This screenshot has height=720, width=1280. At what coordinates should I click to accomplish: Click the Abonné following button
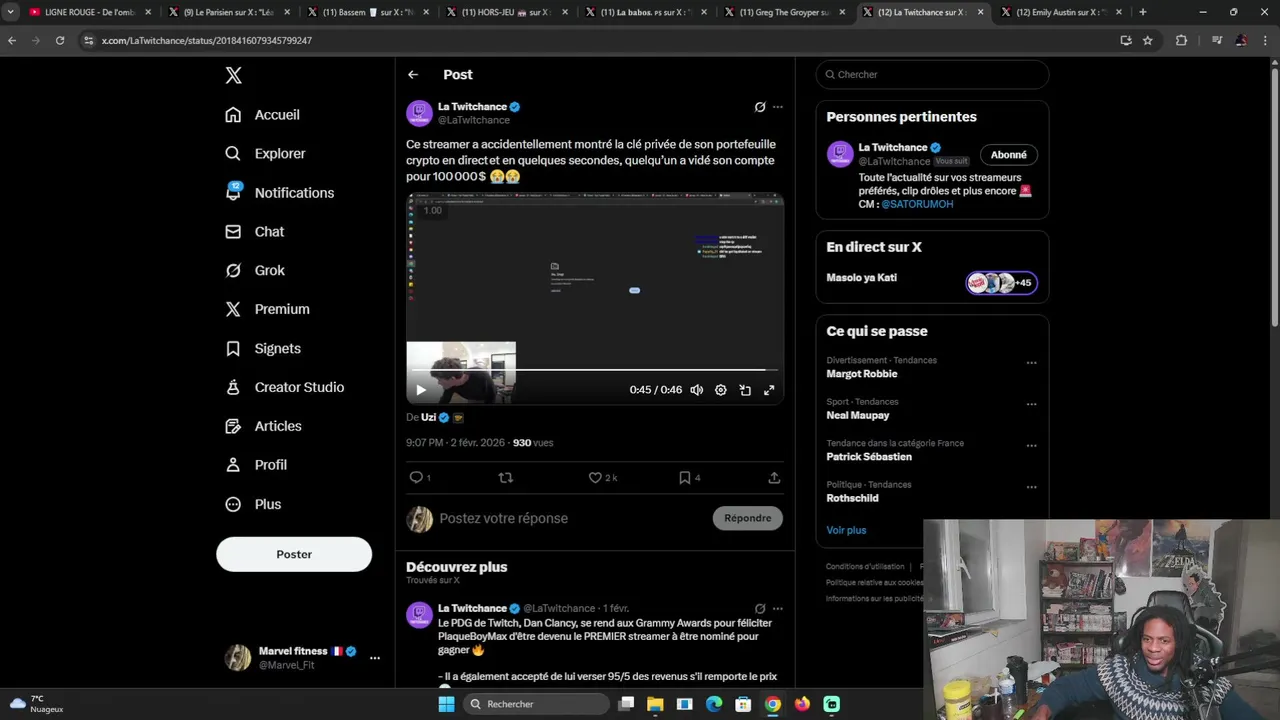tap(1008, 155)
